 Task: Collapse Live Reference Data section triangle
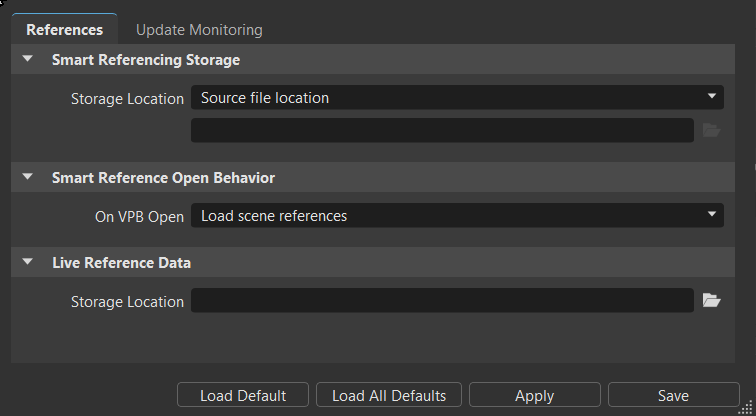pyautogui.click(x=28, y=263)
